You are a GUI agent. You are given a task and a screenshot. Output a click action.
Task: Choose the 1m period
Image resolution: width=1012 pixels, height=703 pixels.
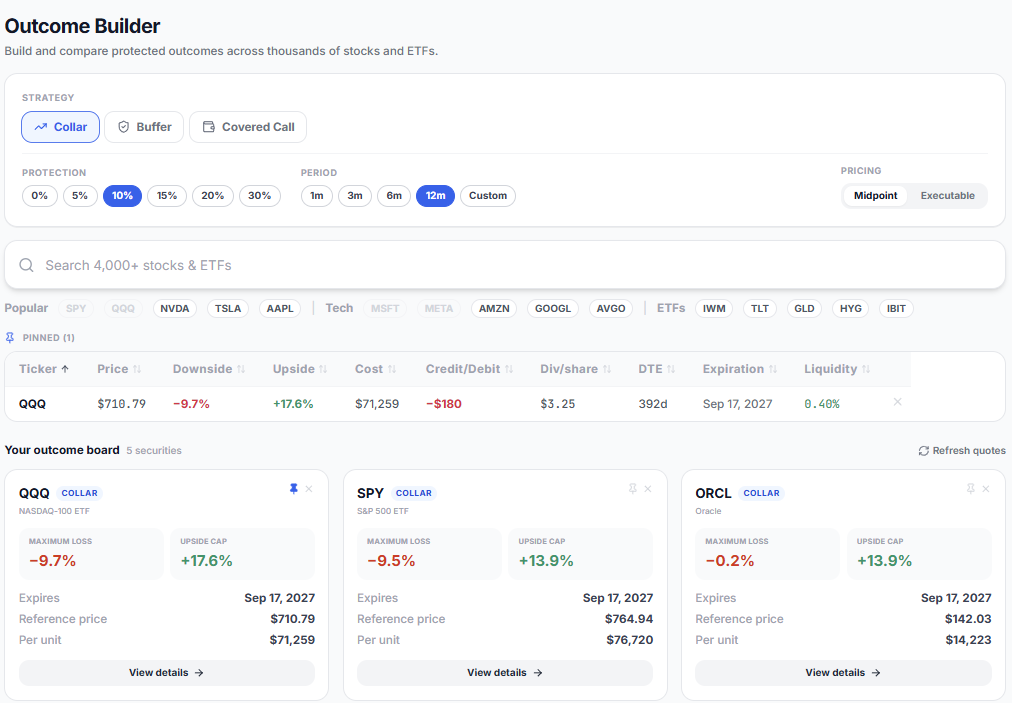tap(317, 196)
